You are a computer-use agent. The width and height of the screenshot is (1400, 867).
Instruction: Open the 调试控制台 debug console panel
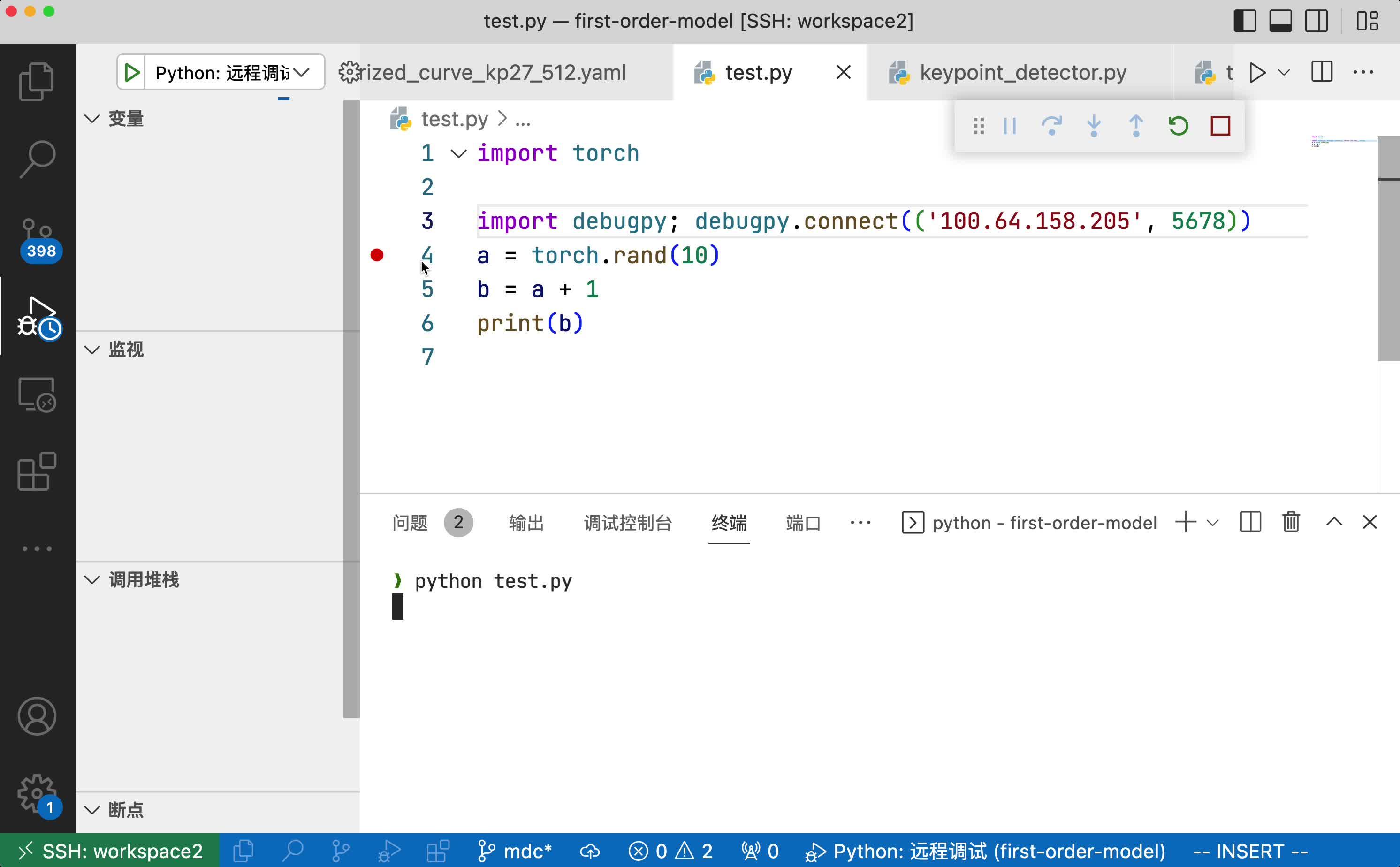coord(627,522)
